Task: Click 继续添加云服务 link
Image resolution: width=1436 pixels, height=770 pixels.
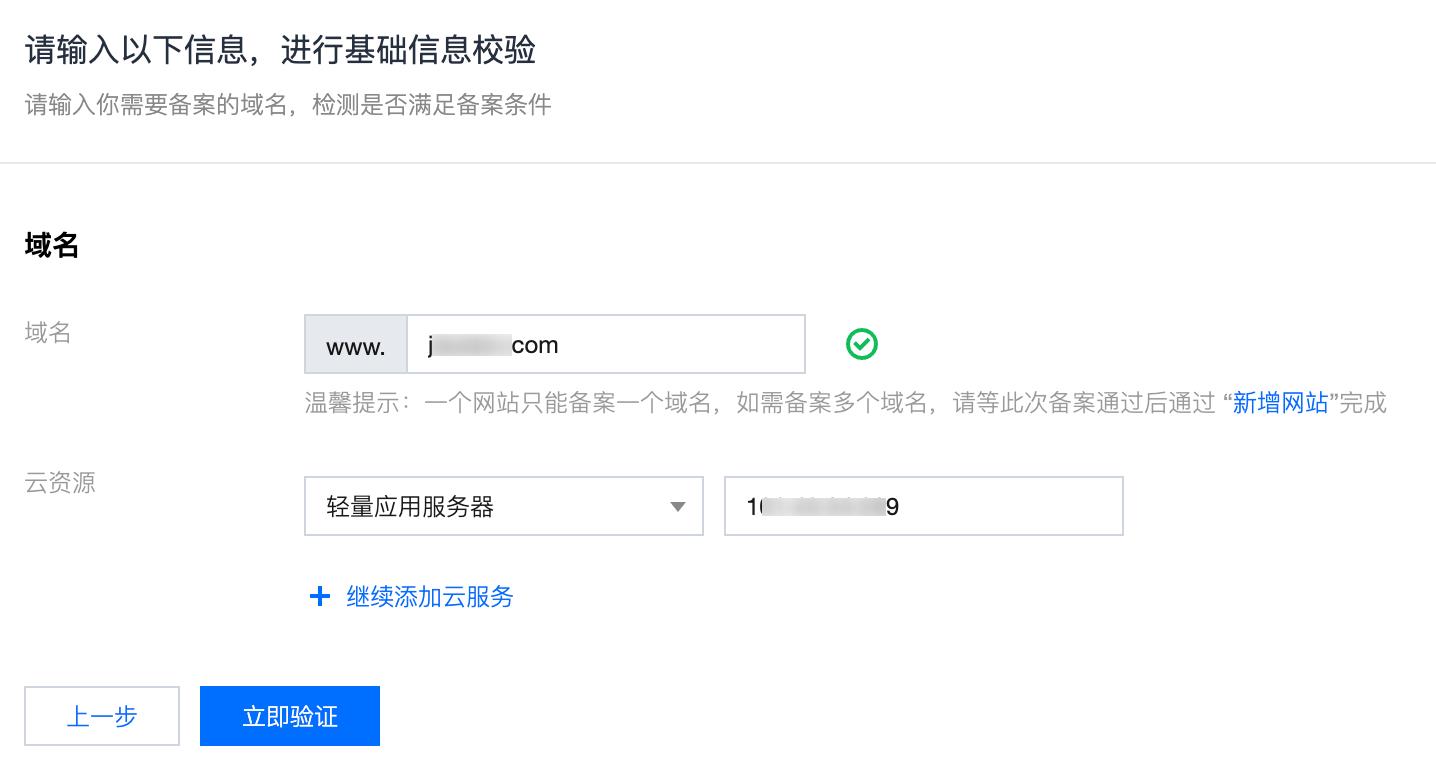Action: tap(430, 597)
